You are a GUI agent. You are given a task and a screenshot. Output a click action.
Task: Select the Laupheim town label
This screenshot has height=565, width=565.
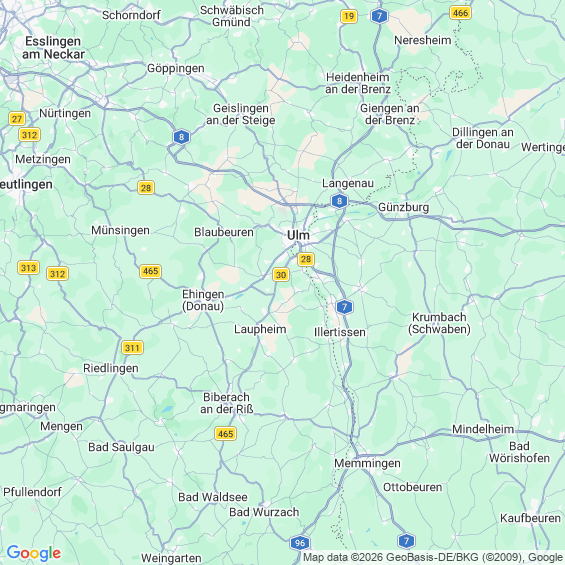(x=260, y=329)
